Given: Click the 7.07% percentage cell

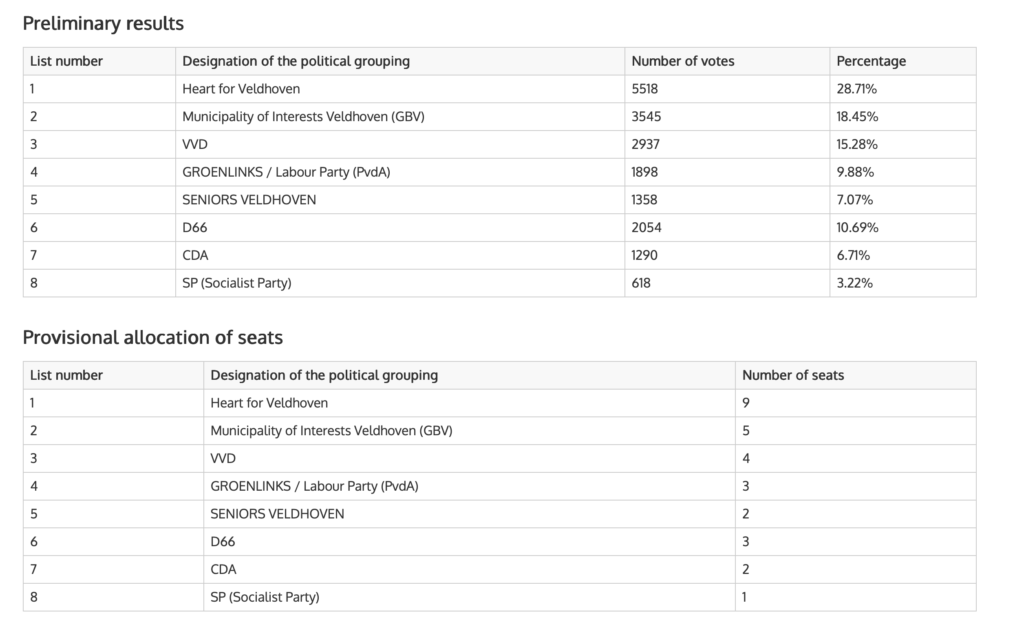Looking at the screenshot, I should pyautogui.click(x=855, y=200).
